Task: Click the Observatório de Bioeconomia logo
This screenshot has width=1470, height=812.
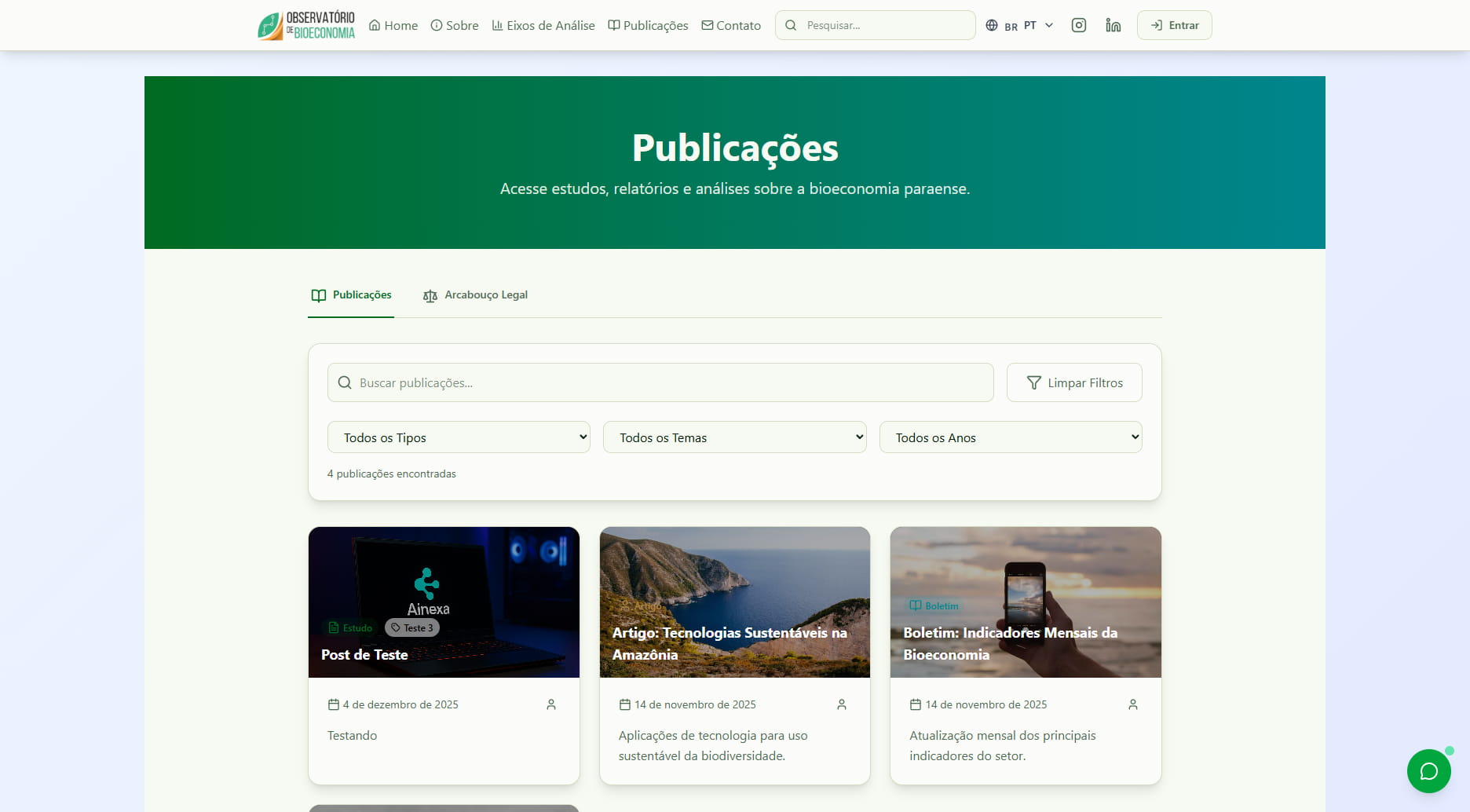Action: pos(306,25)
